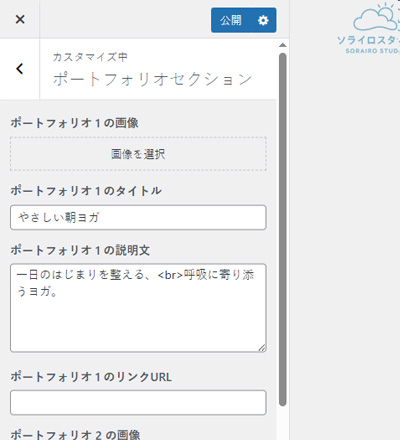This screenshot has width=400, height=440.
Task: Click the ポートフォリオセクション heading
Action: (x=152, y=79)
